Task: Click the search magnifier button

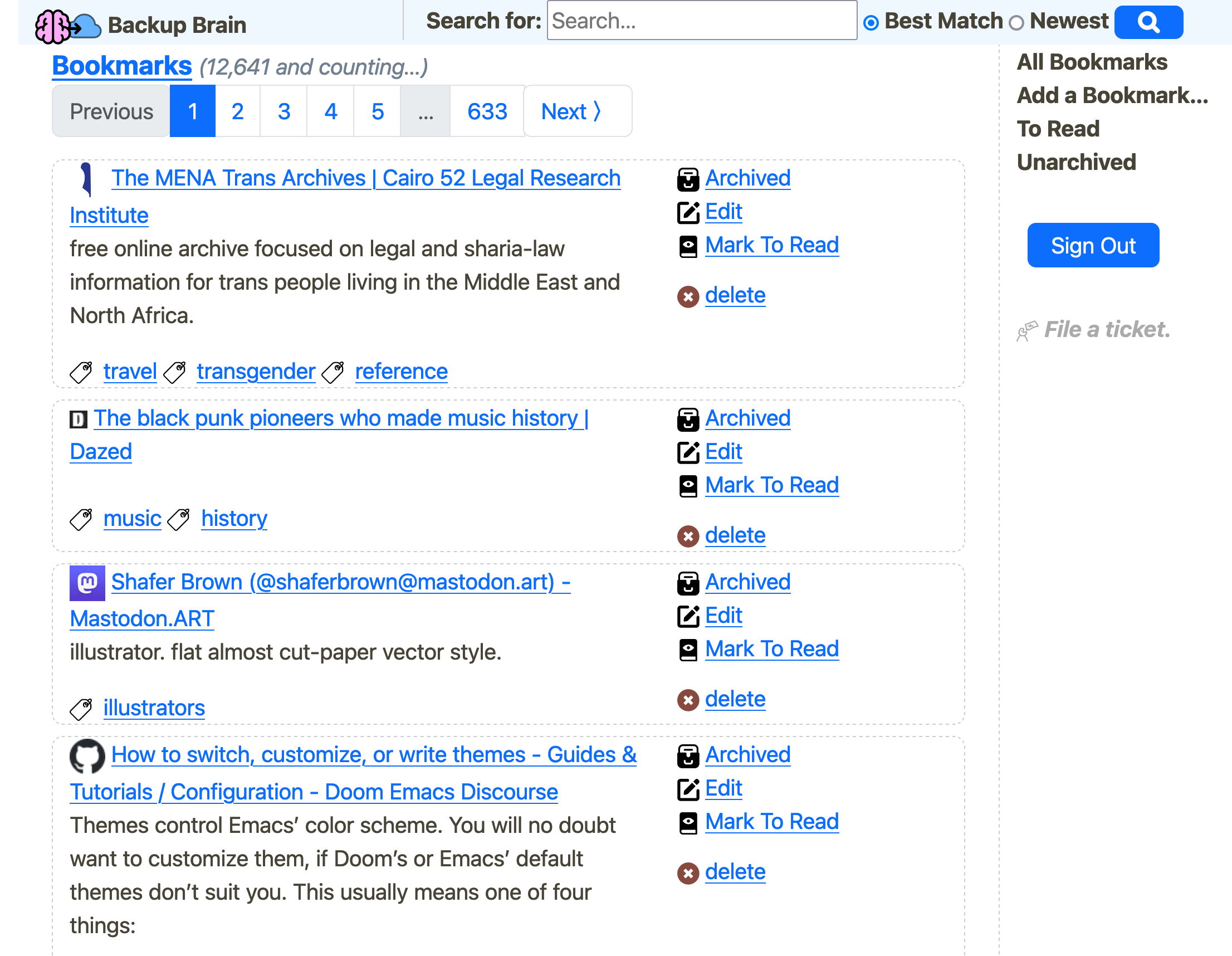Action: tap(1148, 21)
